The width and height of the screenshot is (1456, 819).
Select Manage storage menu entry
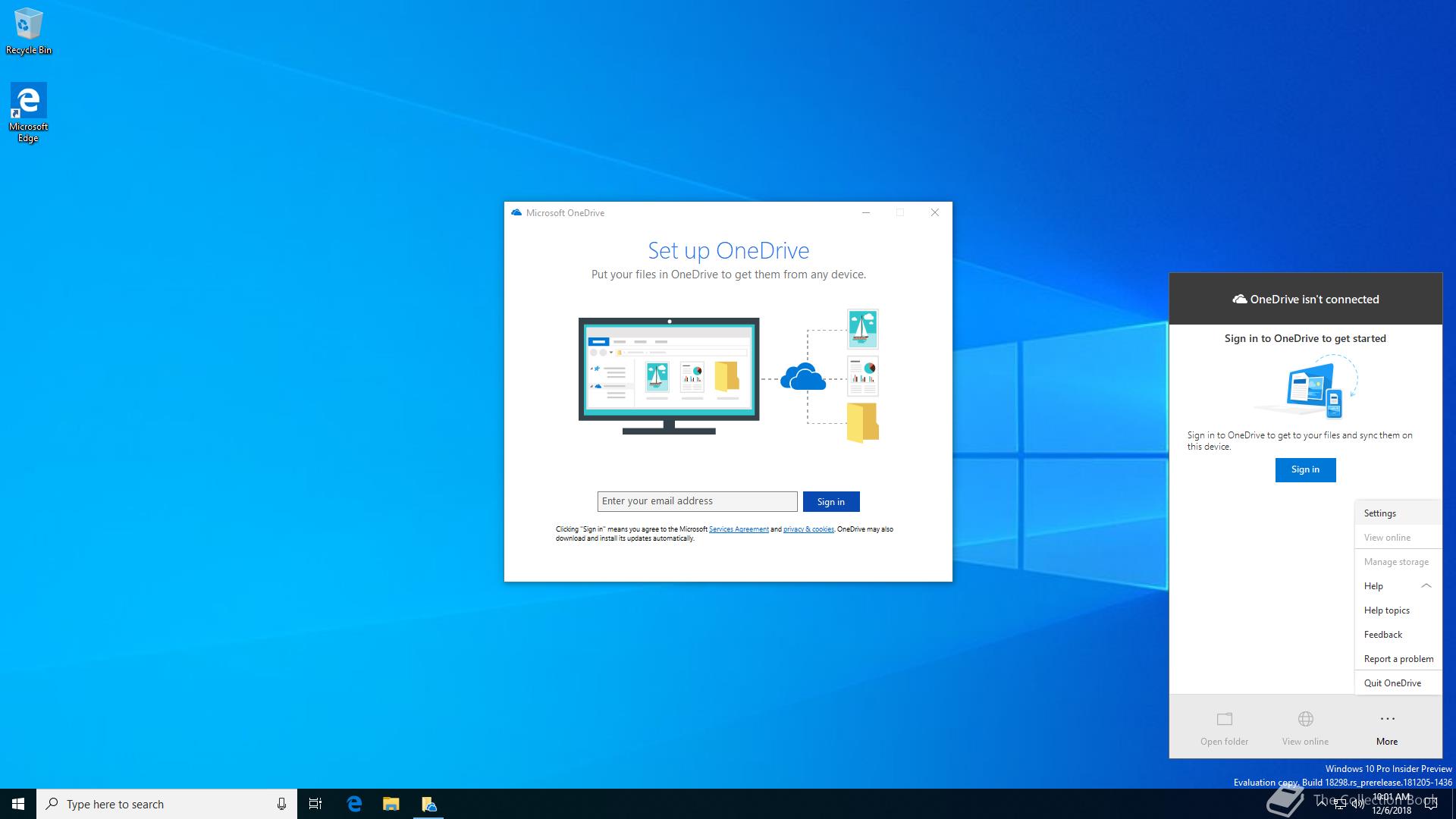tap(1398, 562)
